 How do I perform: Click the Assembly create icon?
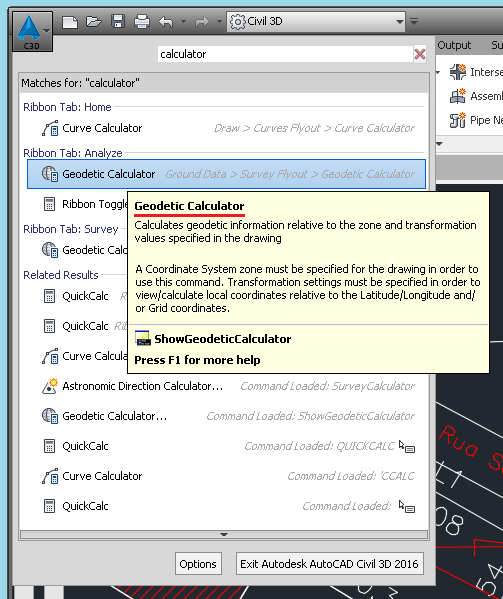point(458,96)
